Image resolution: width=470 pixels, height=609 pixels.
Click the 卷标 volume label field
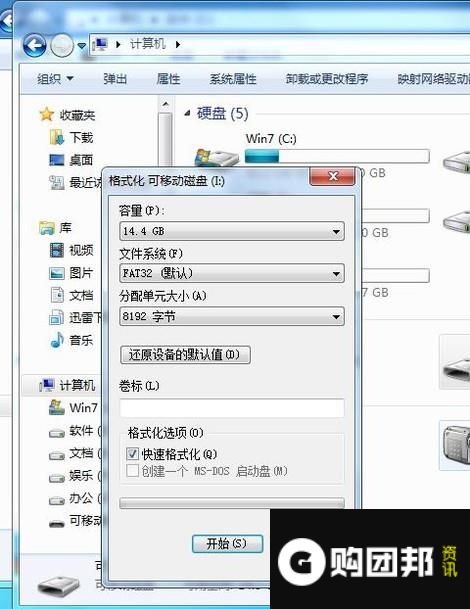232,408
